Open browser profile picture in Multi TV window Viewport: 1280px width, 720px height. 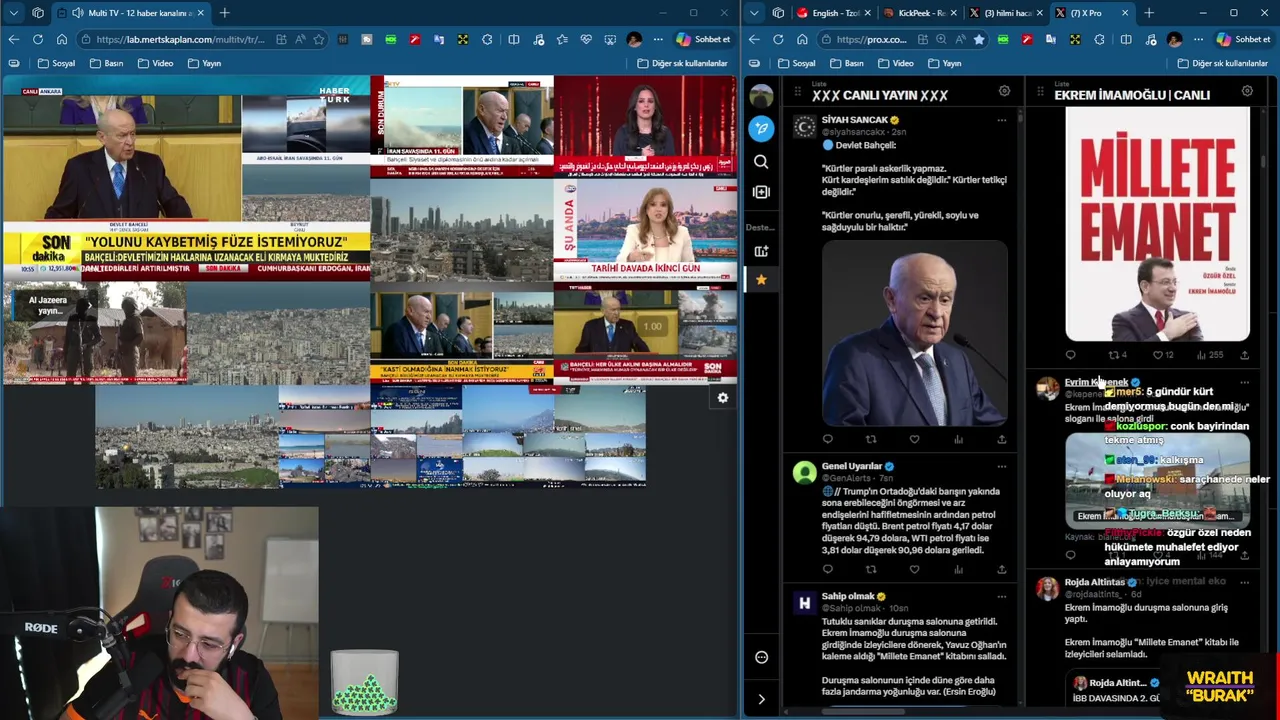click(634, 39)
